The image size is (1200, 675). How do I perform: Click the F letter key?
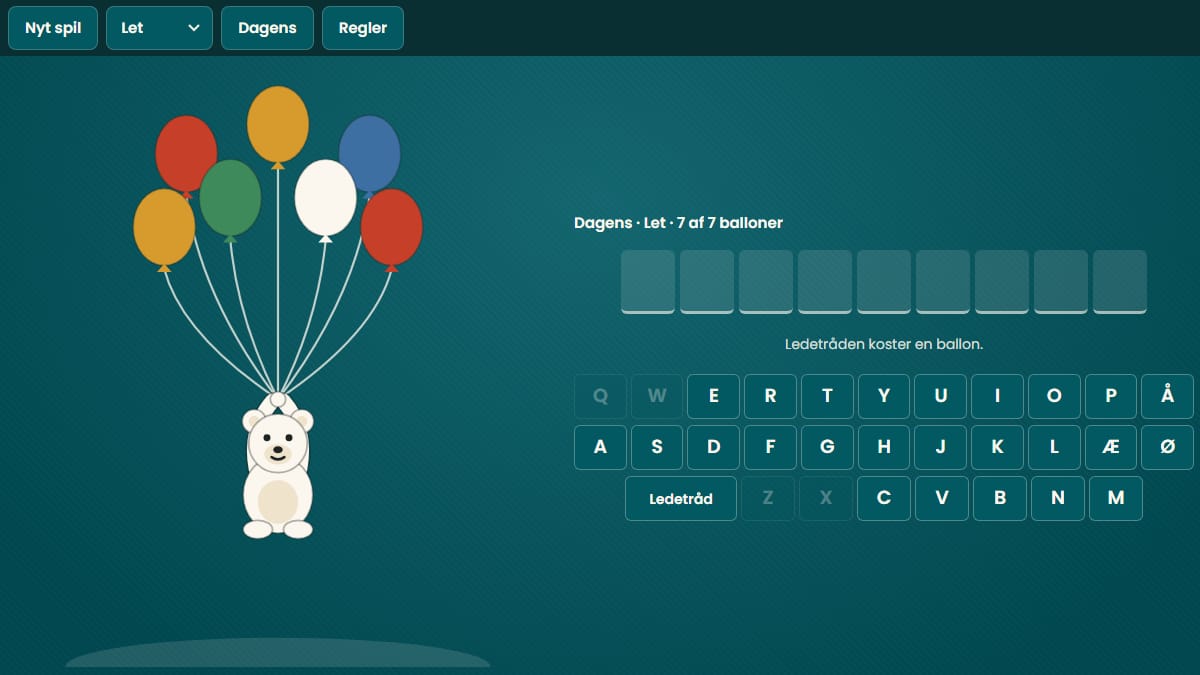770,447
